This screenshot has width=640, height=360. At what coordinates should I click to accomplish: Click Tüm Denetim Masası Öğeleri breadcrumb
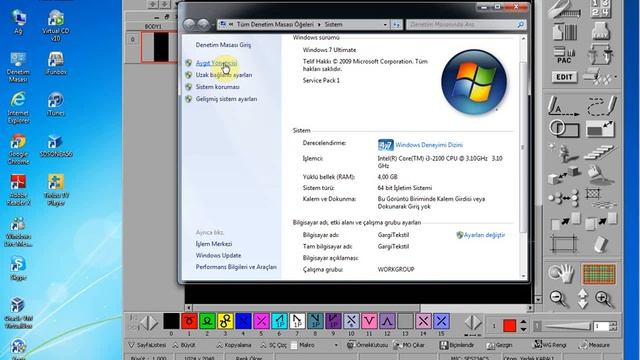coord(275,24)
